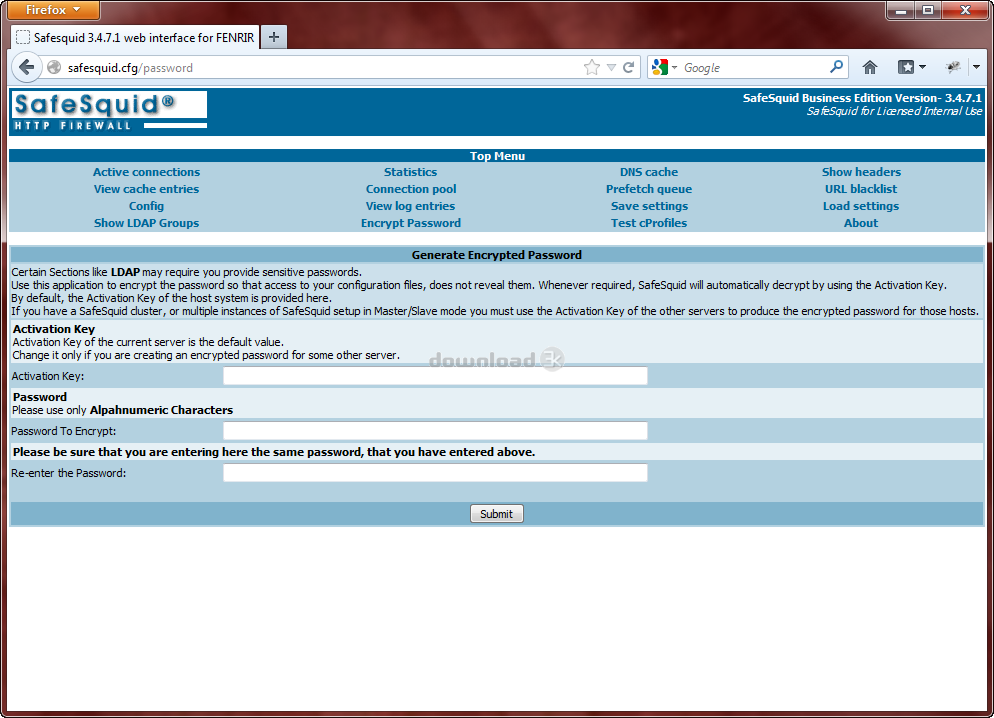The width and height of the screenshot is (994, 718).
Task: Open the Statistics page
Action: [x=410, y=172]
